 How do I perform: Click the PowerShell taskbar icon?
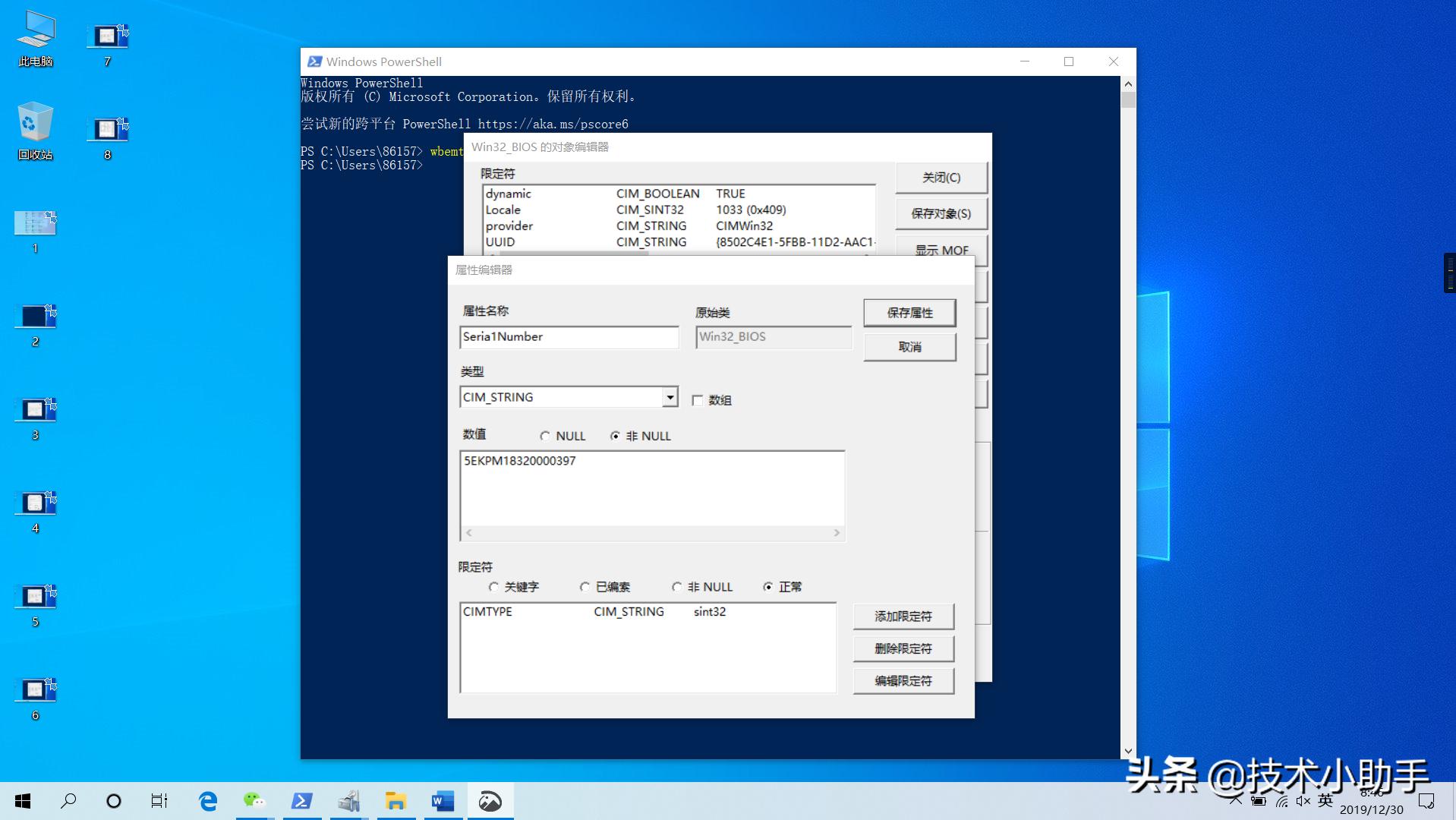pos(301,801)
